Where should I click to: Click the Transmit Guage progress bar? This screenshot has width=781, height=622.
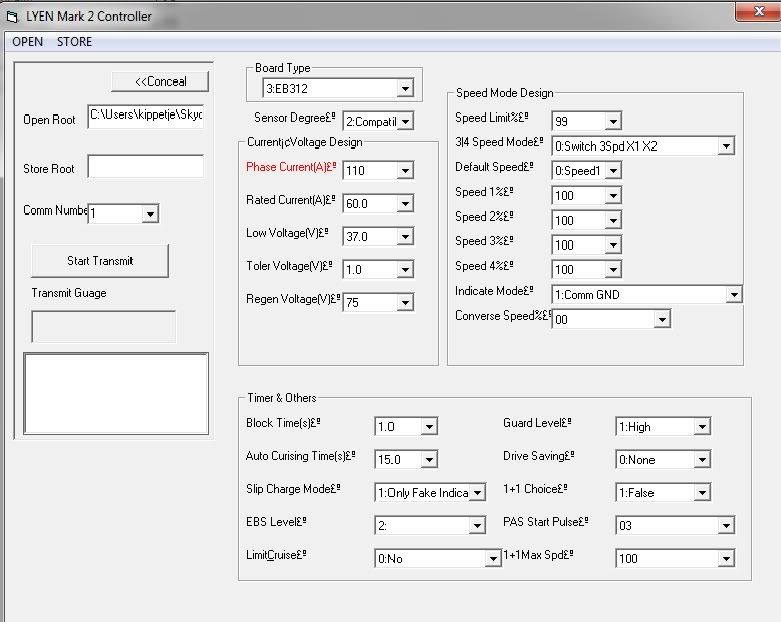(104, 327)
